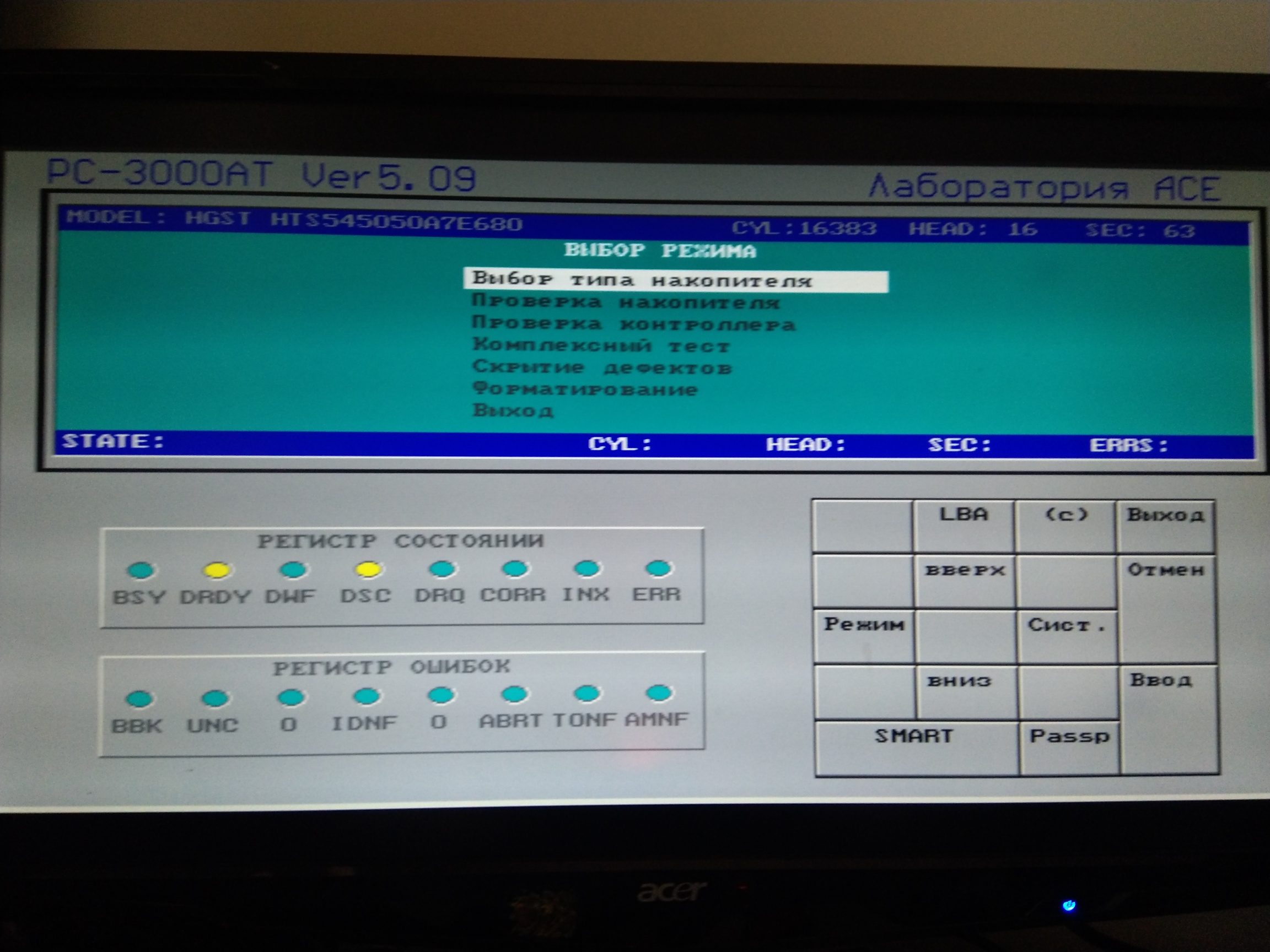Select 'Скрытие дефектов' menu entry
The image size is (1270, 952).
[602, 367]
